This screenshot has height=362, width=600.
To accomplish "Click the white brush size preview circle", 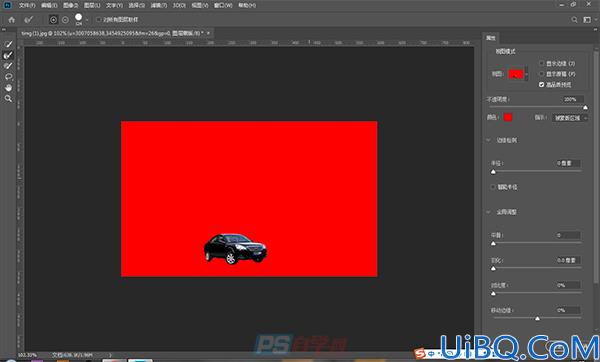I will point(78,18).
